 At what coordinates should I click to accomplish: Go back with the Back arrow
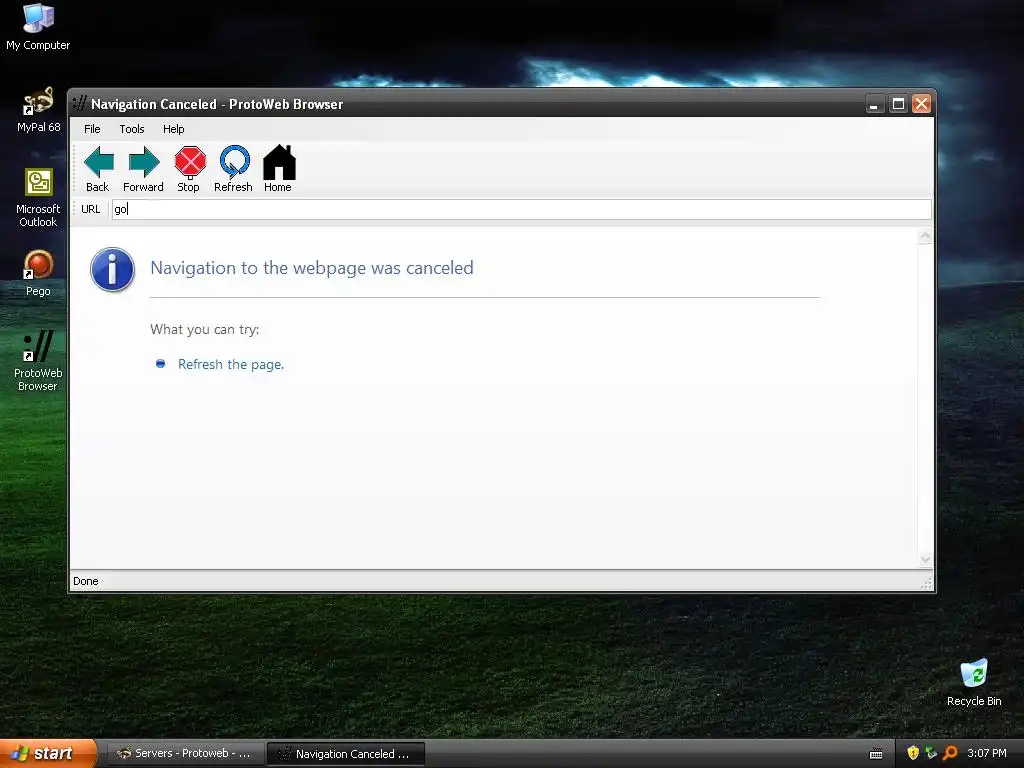(98, 168)
